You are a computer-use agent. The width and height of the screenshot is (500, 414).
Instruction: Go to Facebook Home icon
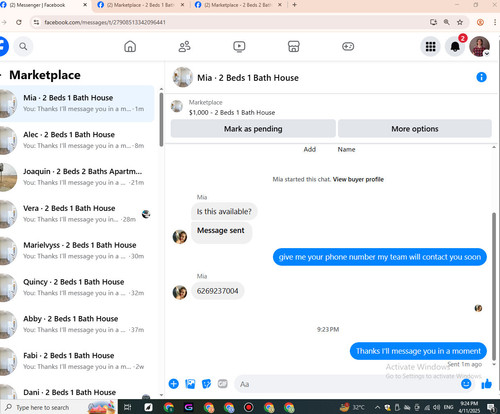[x=130, y=46]
